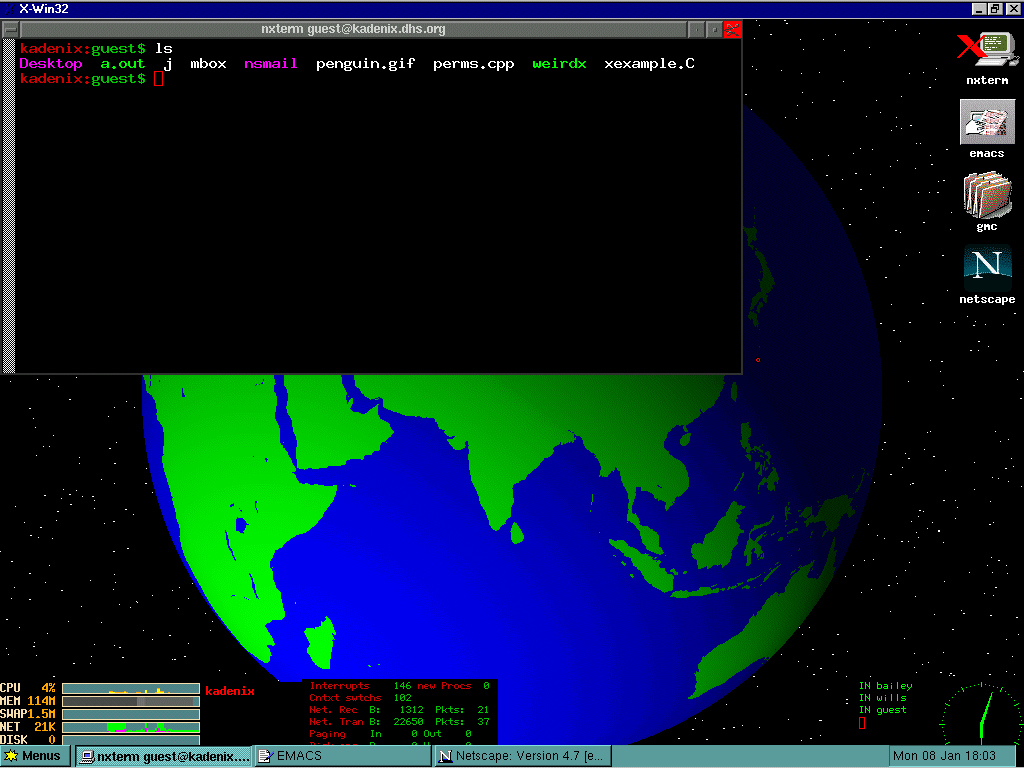
Task: Click the Desktop directory name in terminal
Action: 51,64
